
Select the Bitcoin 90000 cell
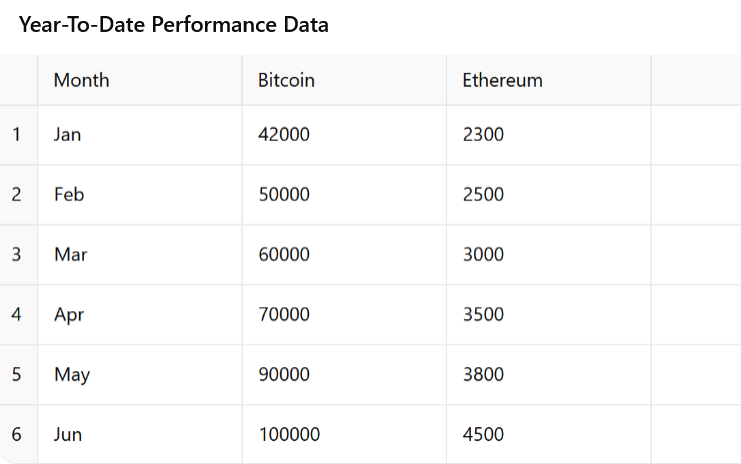coord(344,375)
